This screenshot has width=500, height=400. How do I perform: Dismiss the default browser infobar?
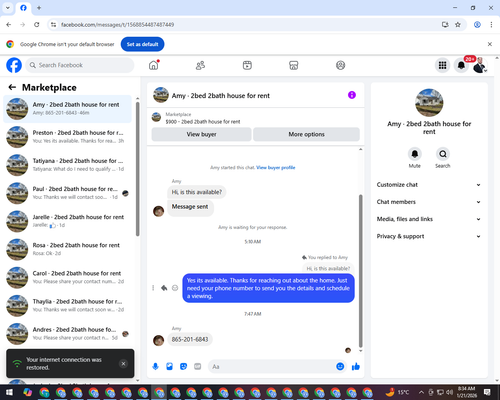click(x=490, y=44)
